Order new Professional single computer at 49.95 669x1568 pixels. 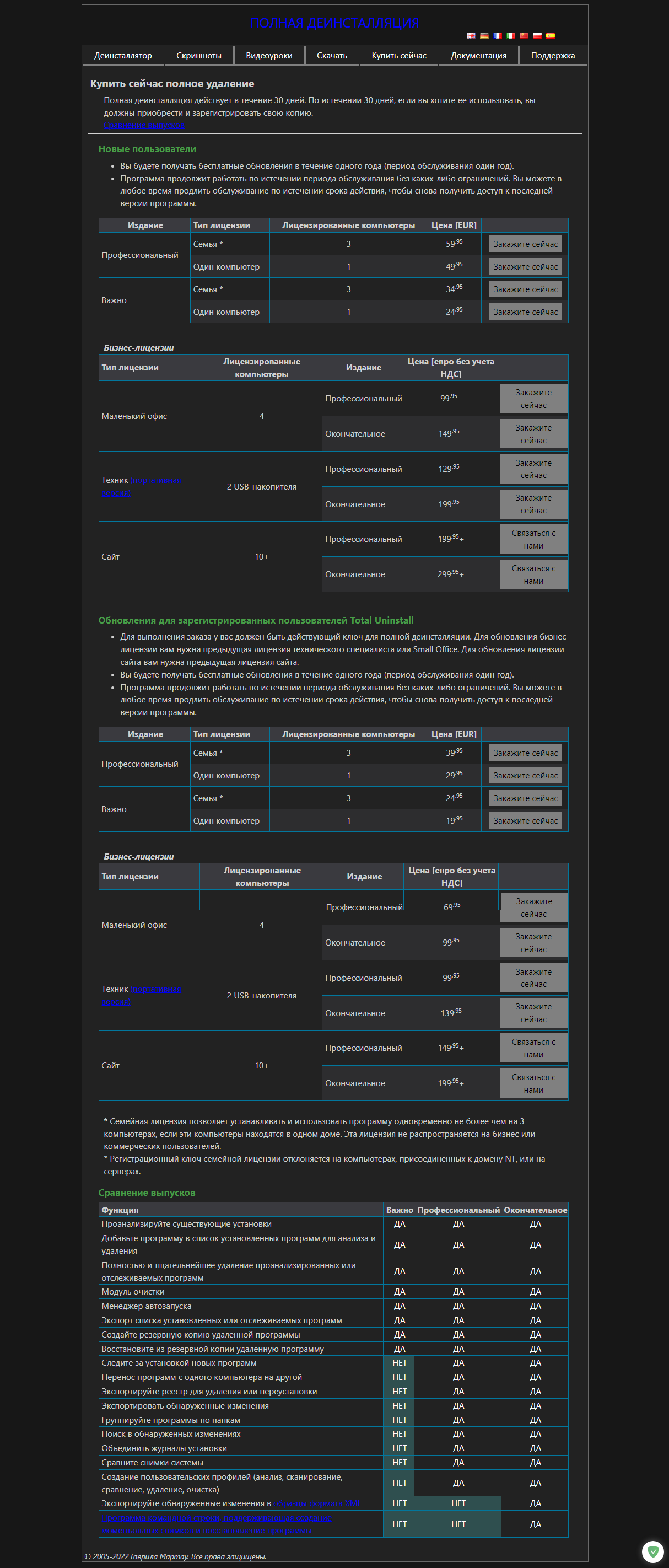[x=526, y=267]
